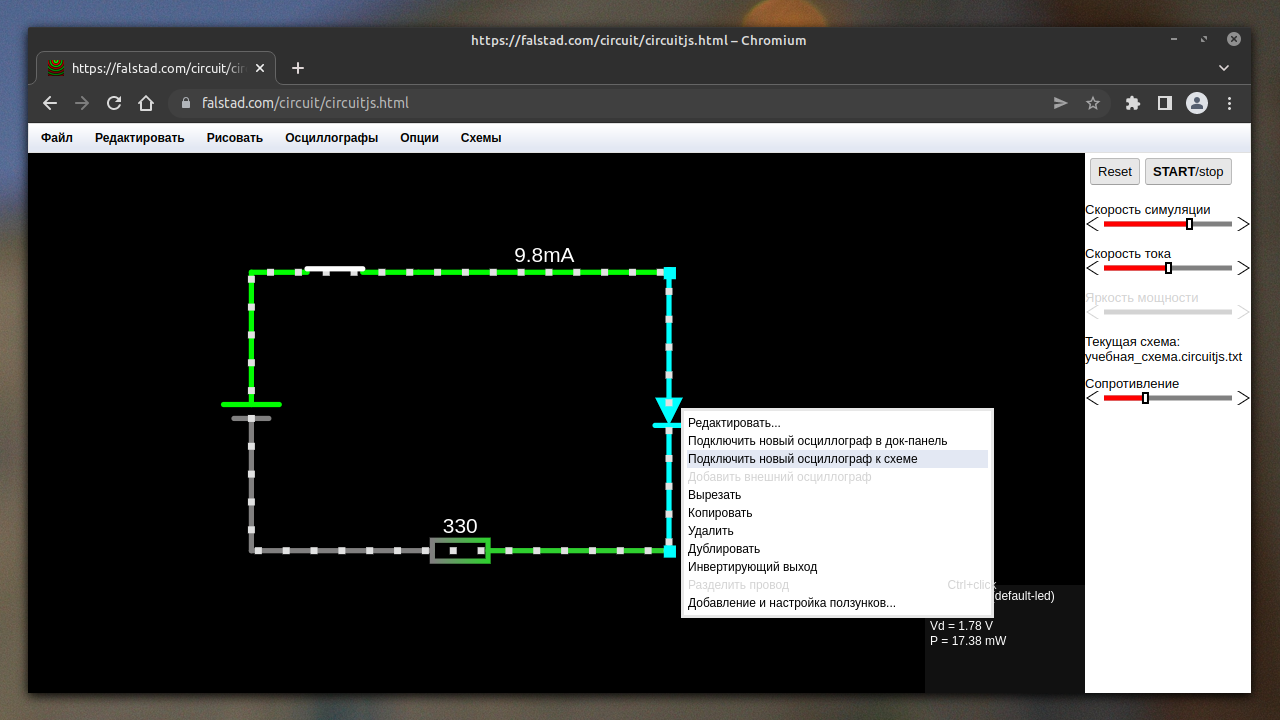Viewport: 1280px width, 720px height.
Task: Choose Удалить from context menu
Action: (x=711, y=531)
